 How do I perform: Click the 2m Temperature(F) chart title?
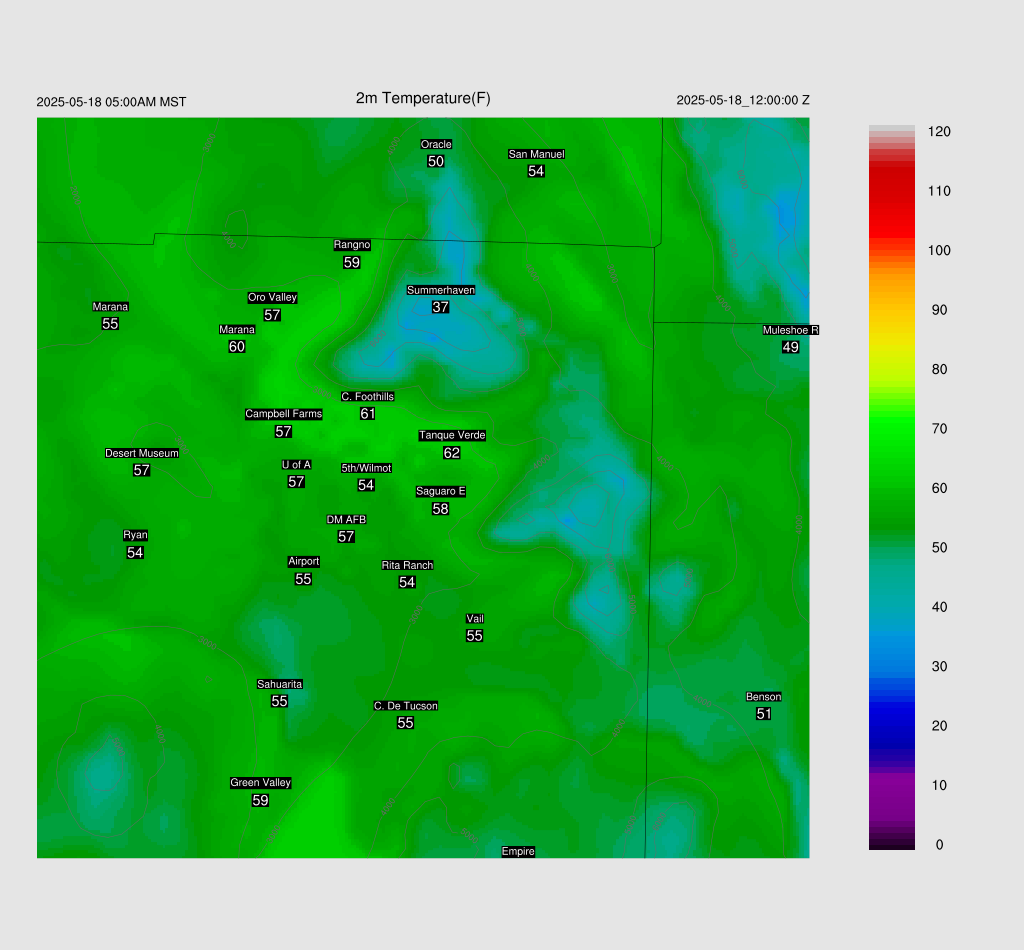tap(423, 98)
